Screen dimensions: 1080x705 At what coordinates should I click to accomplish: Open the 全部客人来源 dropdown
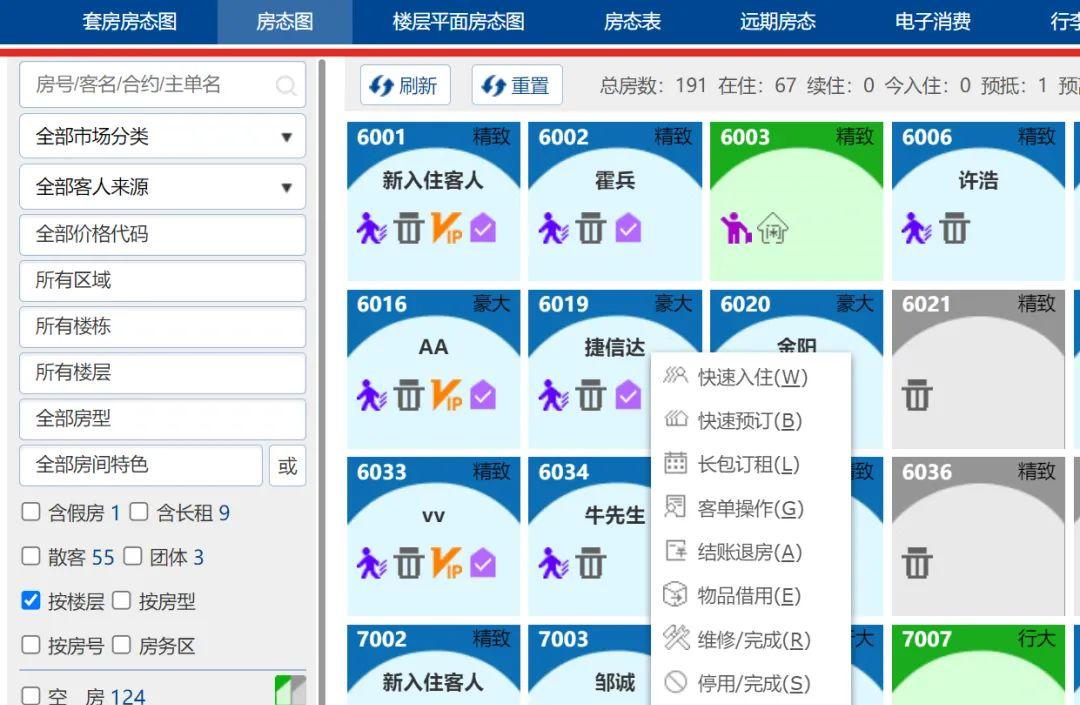(162, 187)
